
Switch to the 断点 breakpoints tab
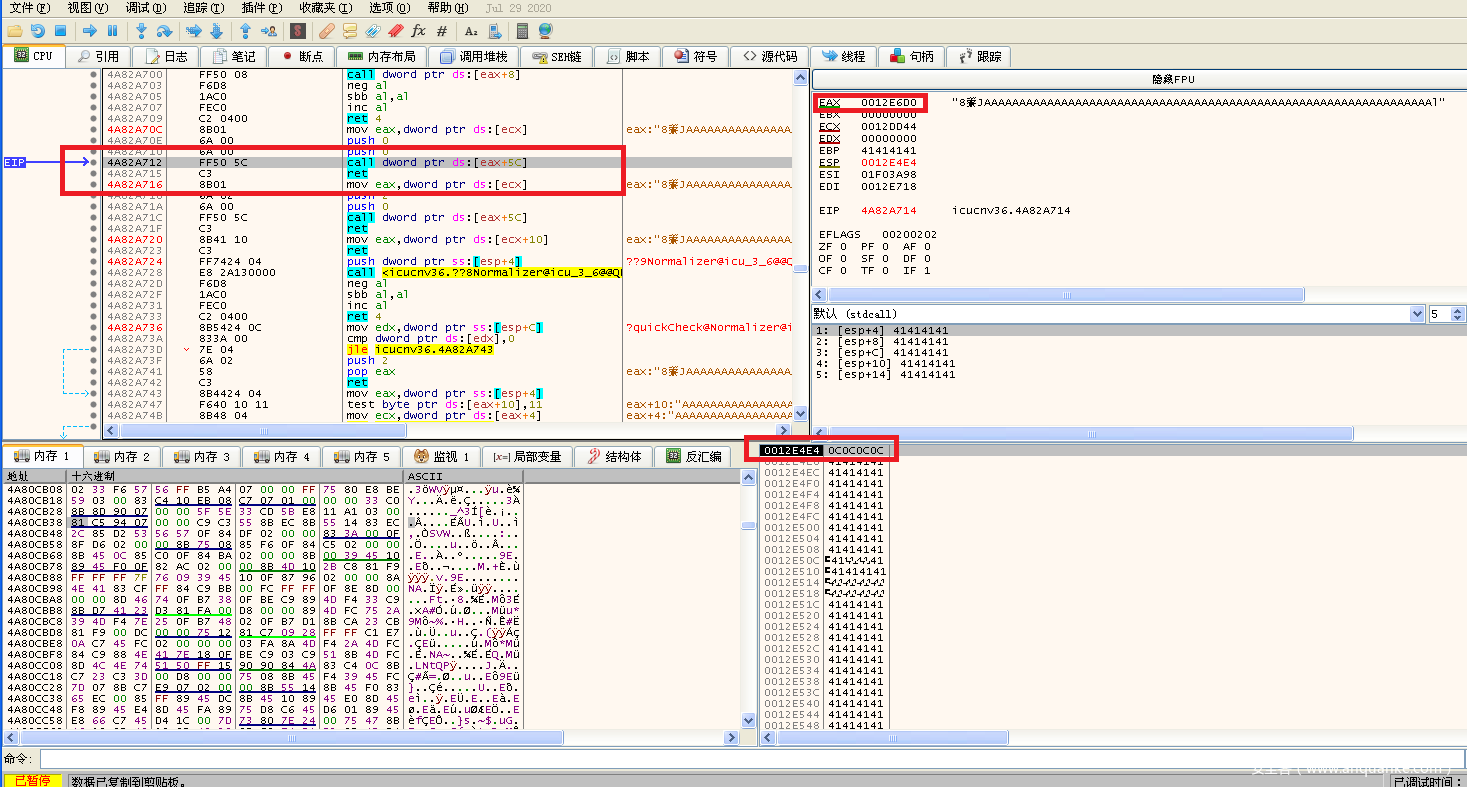[301, 57]
